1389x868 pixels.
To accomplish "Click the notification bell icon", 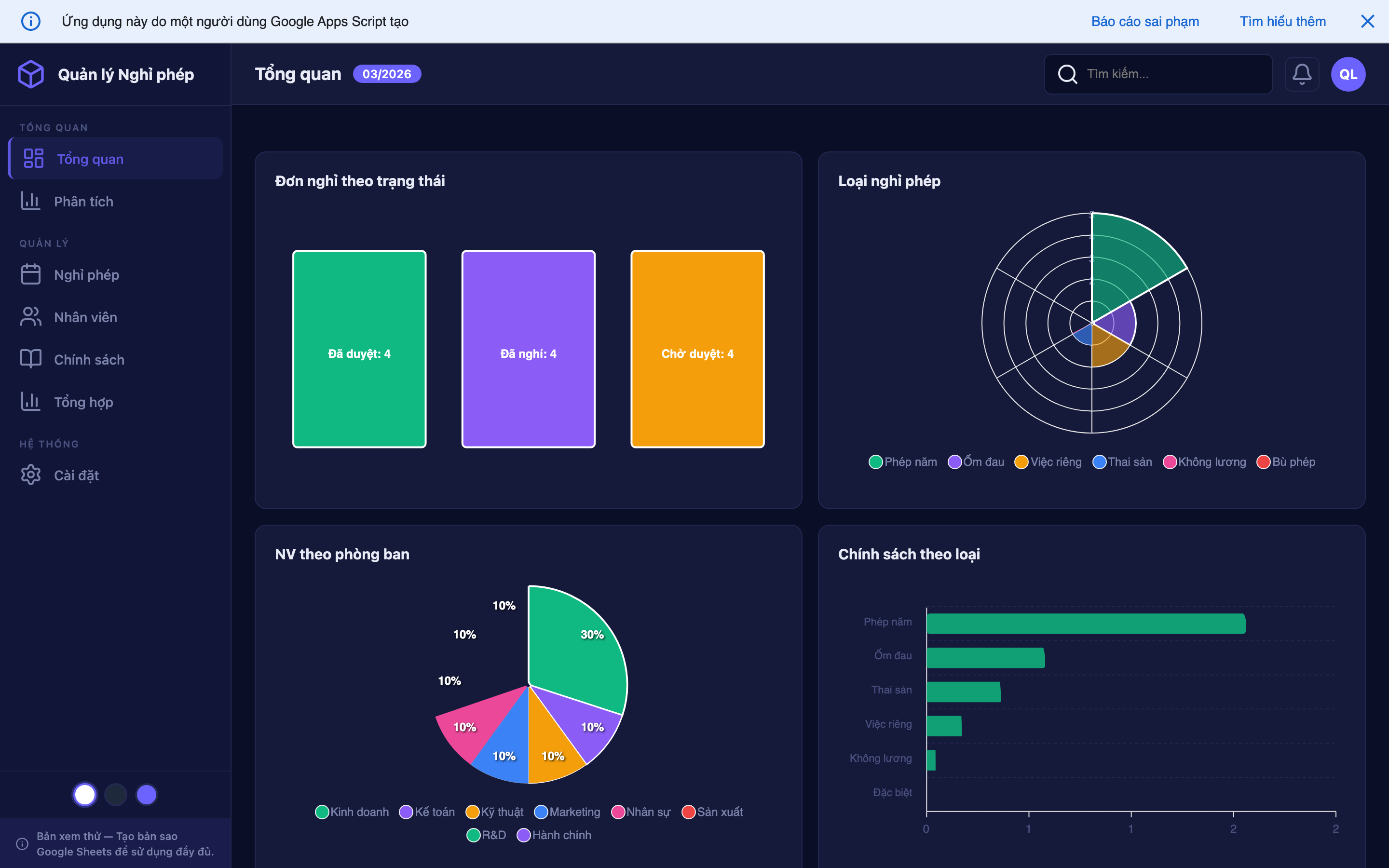I will tap(1301, 74).
